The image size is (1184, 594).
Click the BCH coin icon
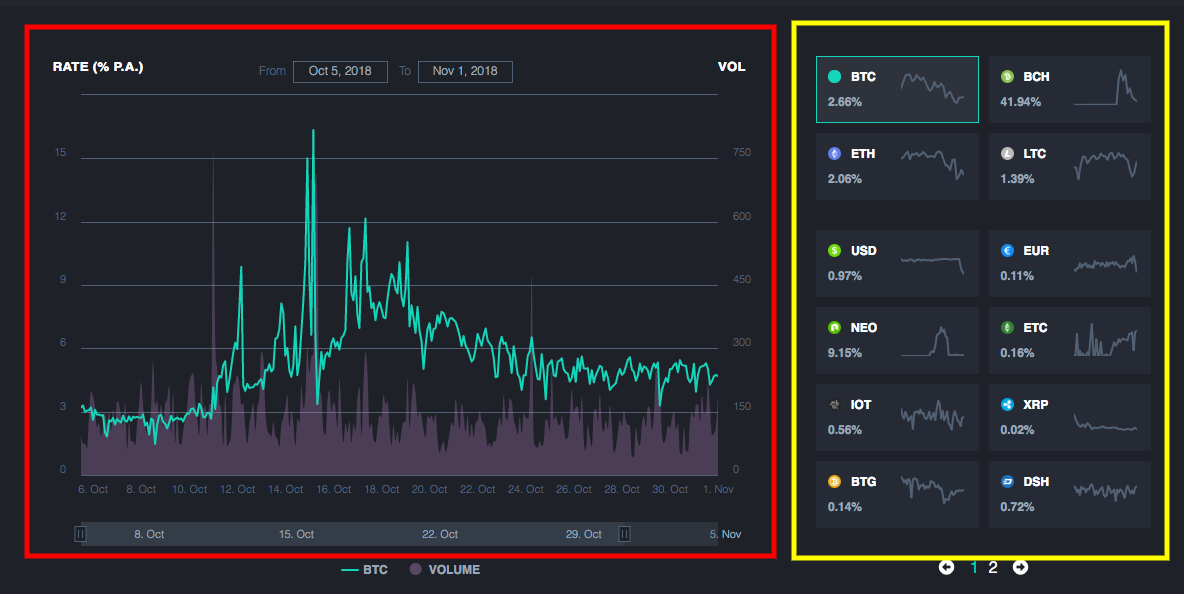pos(1007,77)
